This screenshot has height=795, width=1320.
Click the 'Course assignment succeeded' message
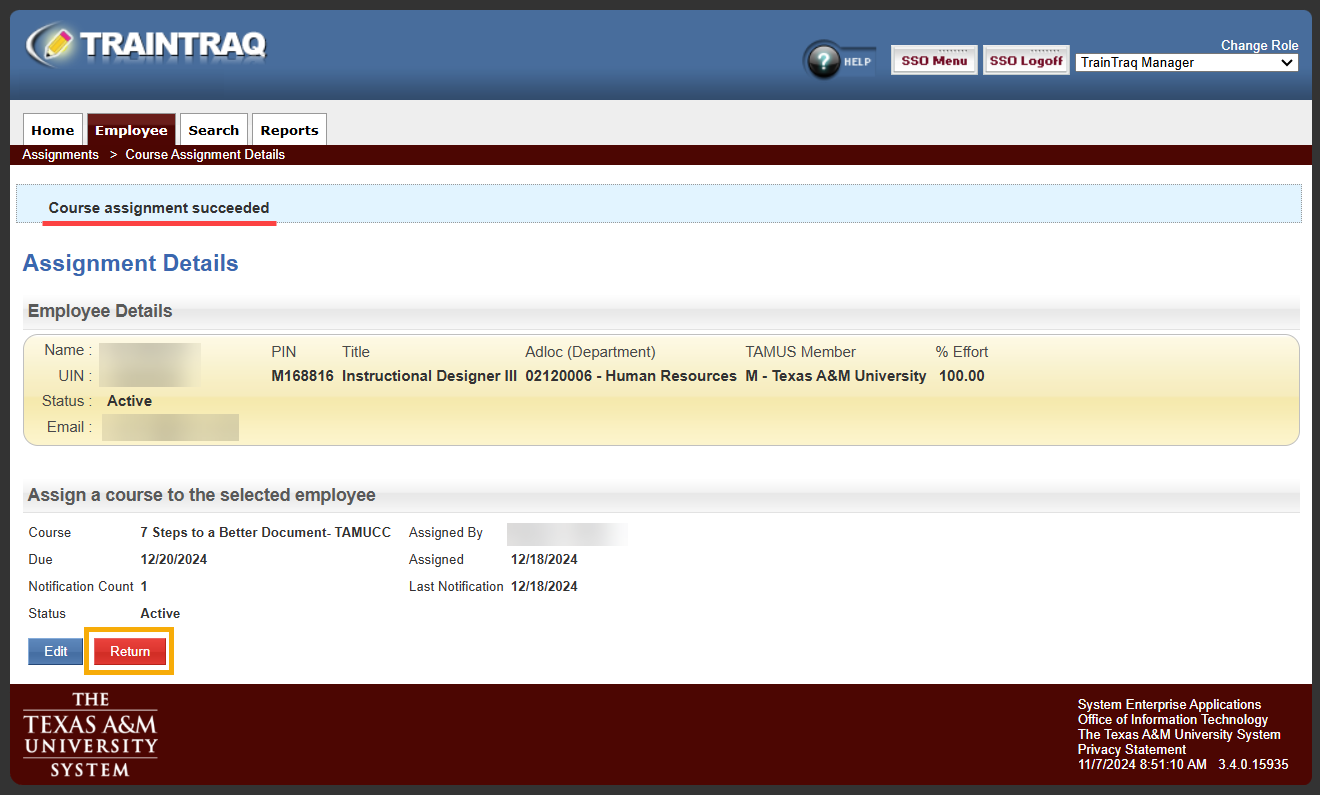point(159,208)
